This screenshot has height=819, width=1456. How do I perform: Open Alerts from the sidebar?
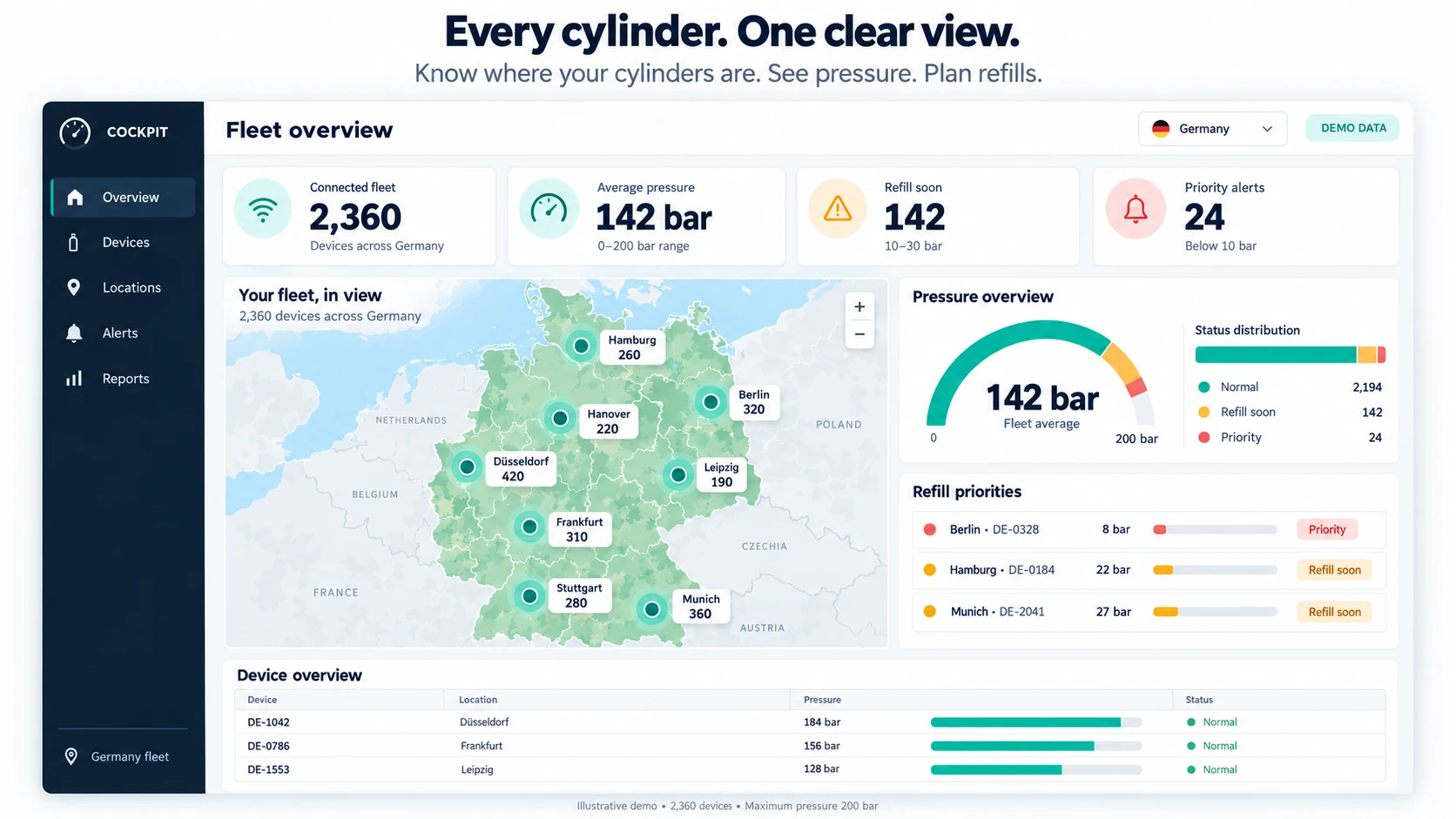(x=123, y=333)
